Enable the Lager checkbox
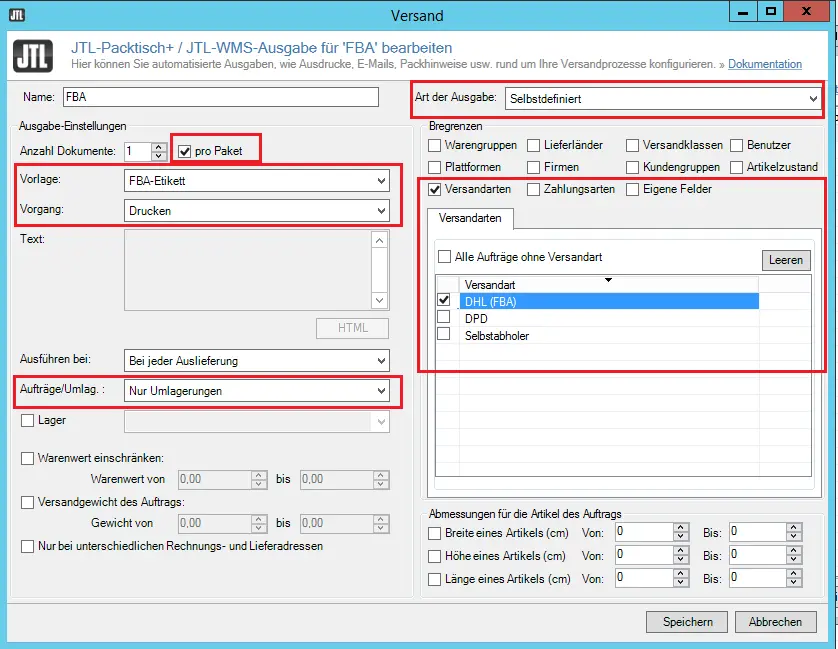Viewport: 838px width, 649px height. coord(27,421)
